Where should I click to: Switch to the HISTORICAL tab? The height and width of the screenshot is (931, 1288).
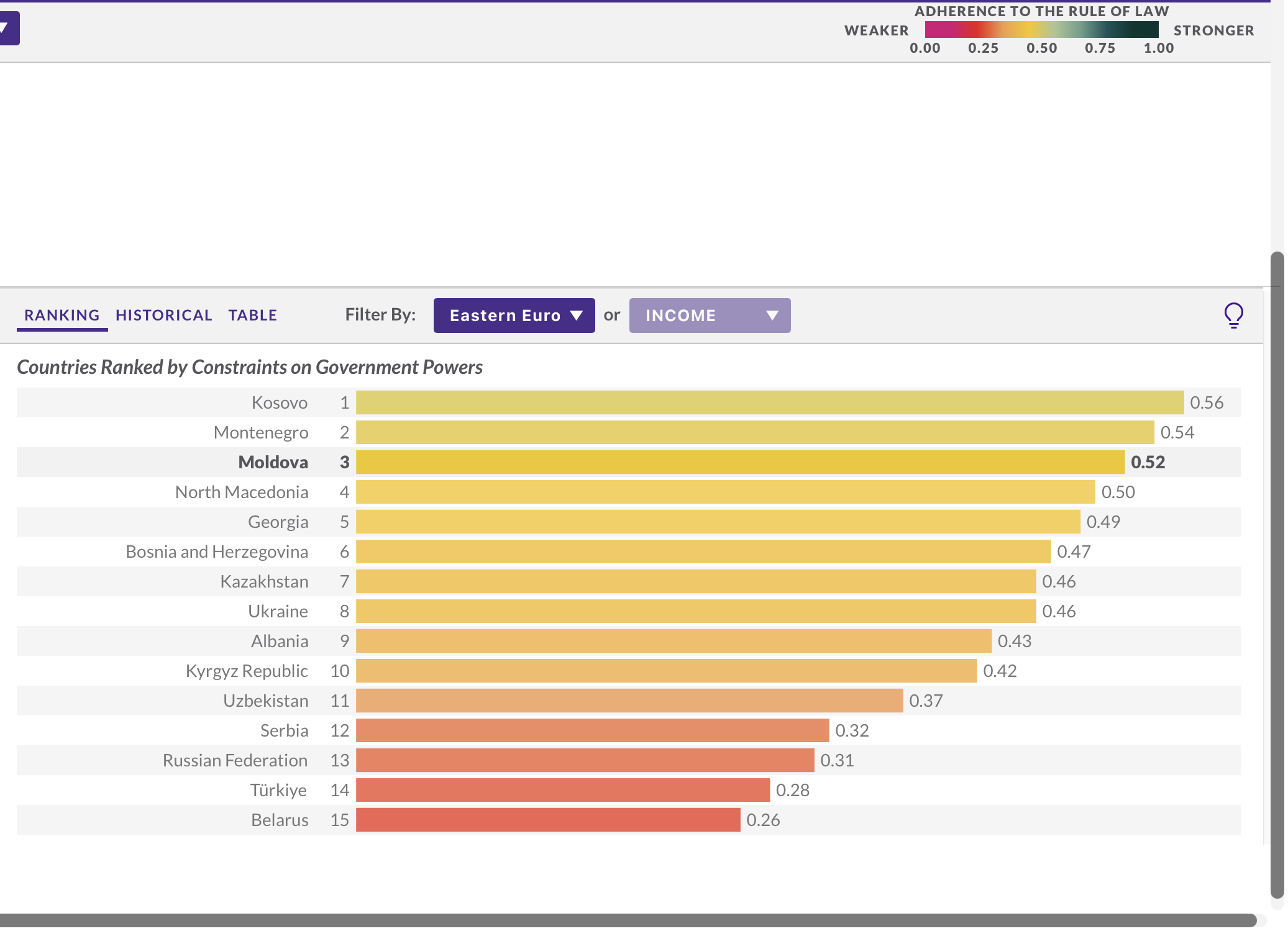pyautogui.click(x=164, y=315)
